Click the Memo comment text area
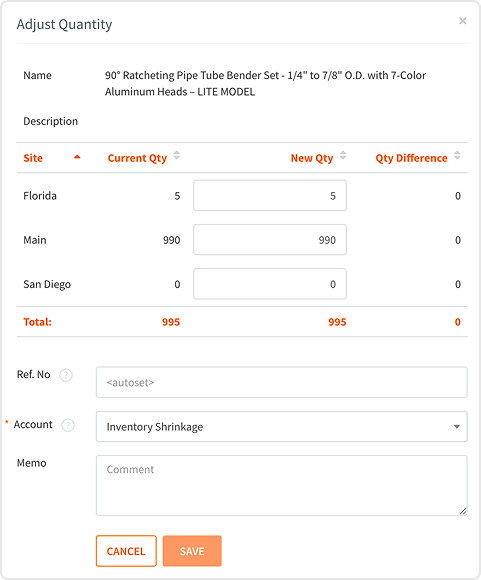The height and width of the screenshot is (580, 481). pos(282,486)
